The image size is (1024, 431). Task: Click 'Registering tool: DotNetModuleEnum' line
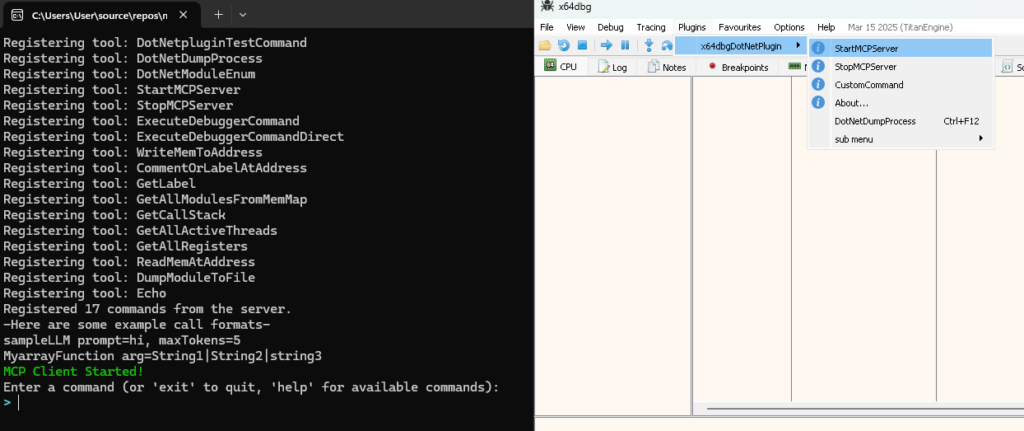(129, 74)
